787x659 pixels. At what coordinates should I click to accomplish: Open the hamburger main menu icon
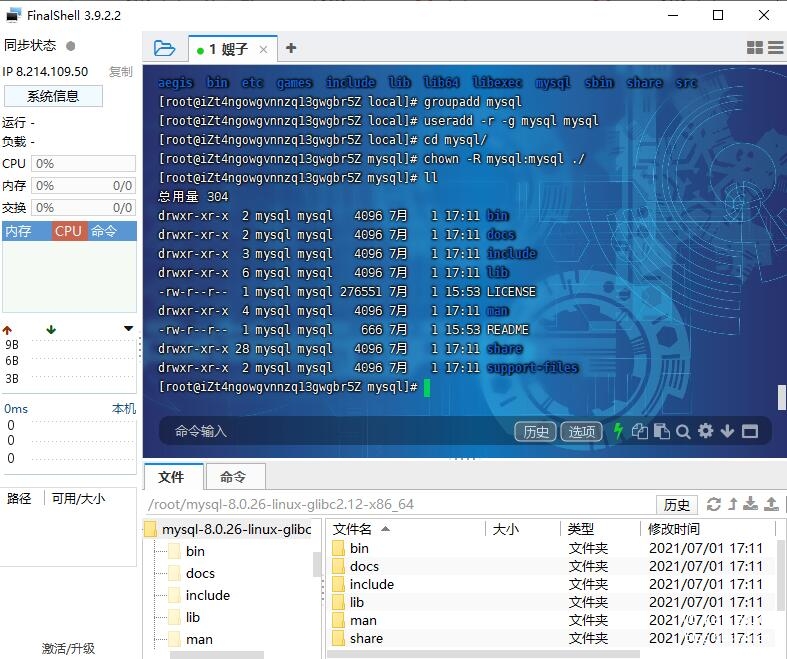click(x=775, y=48)
